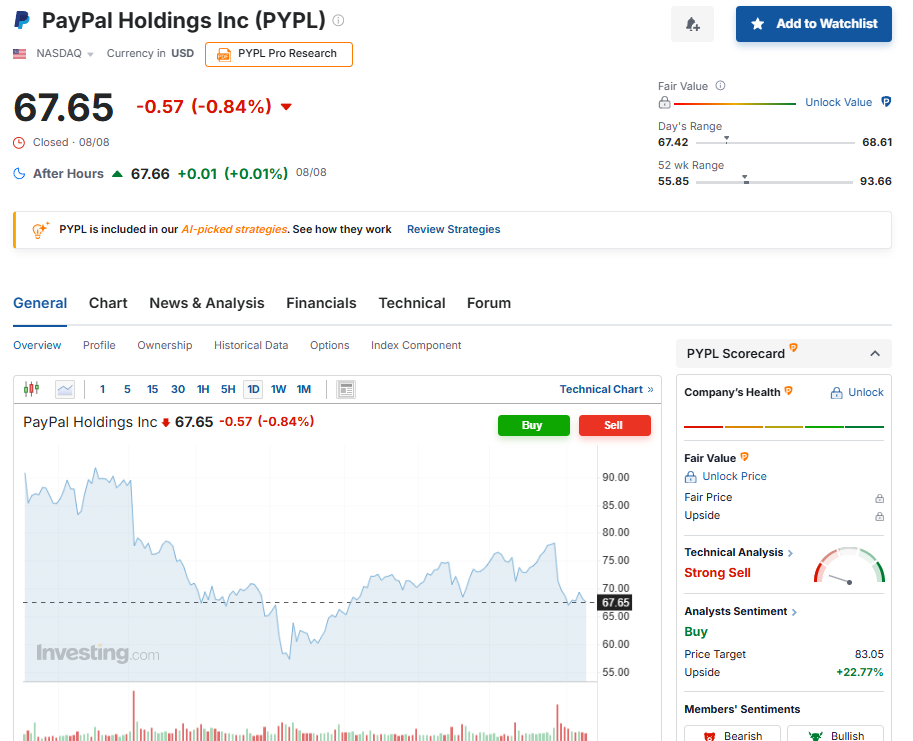Click the Fair Price lock icon

click(879, 498)
